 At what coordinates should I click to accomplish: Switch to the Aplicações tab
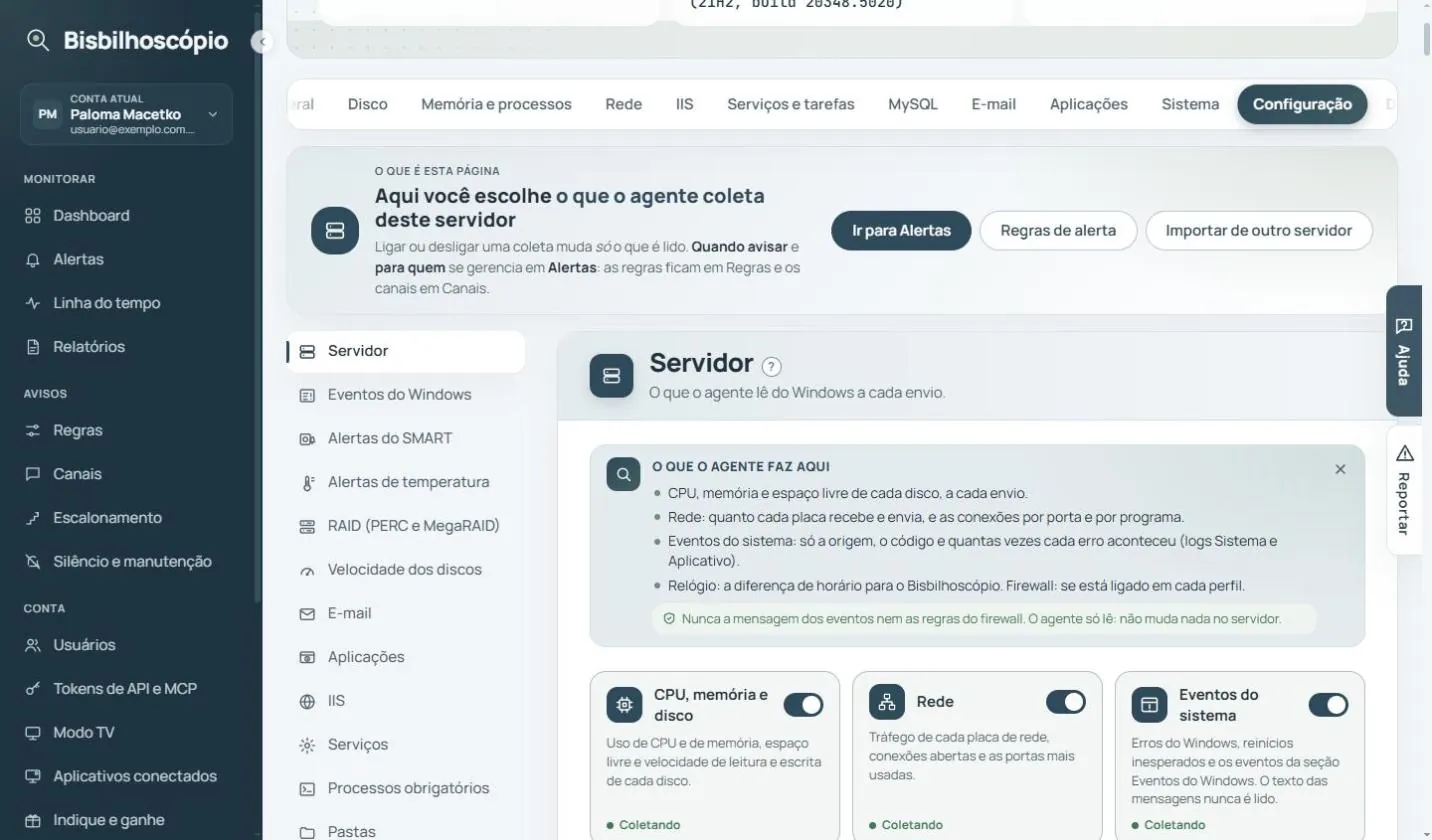coord(1088,104)
